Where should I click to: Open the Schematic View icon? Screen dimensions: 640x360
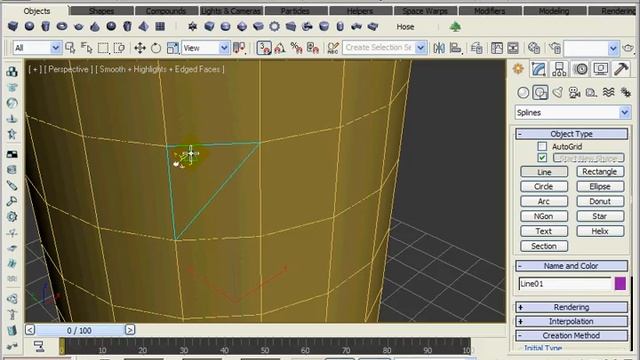[513, 48]
